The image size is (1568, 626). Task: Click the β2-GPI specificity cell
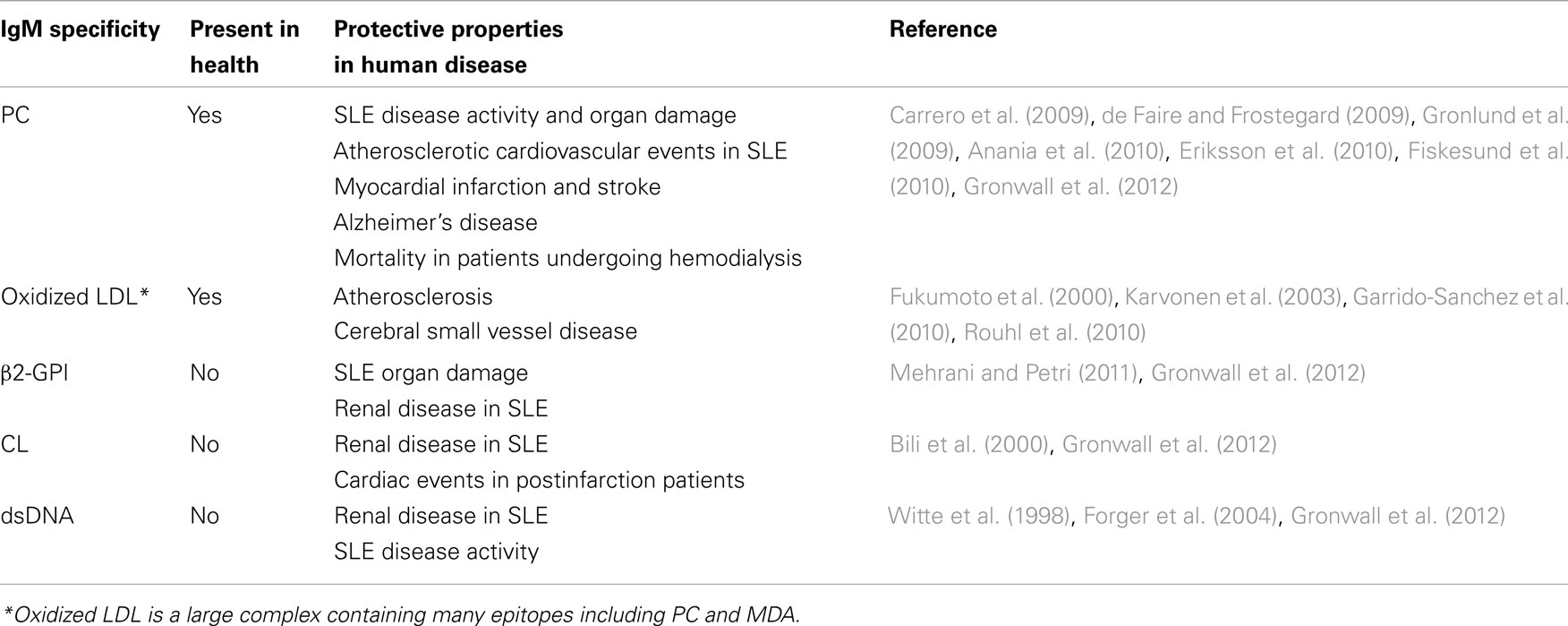click(35, 373)
